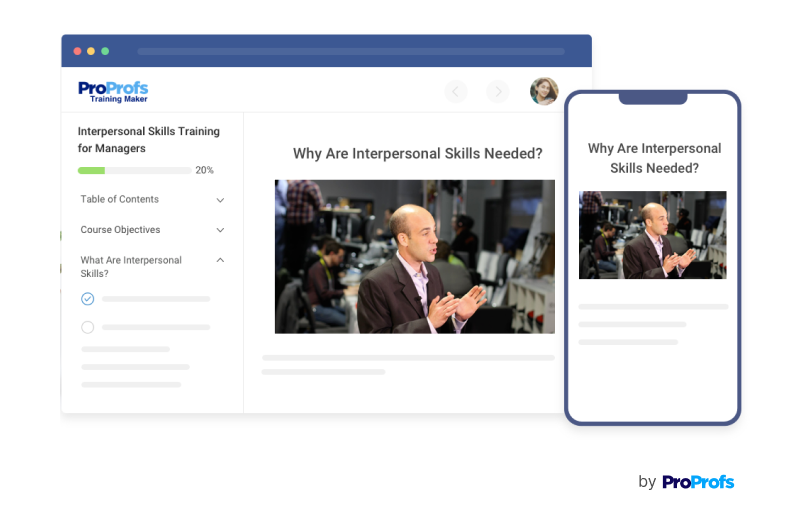This screenshot has height=521, width=810.
Task: Click the green maximize window dot
Action: point(105,51)
